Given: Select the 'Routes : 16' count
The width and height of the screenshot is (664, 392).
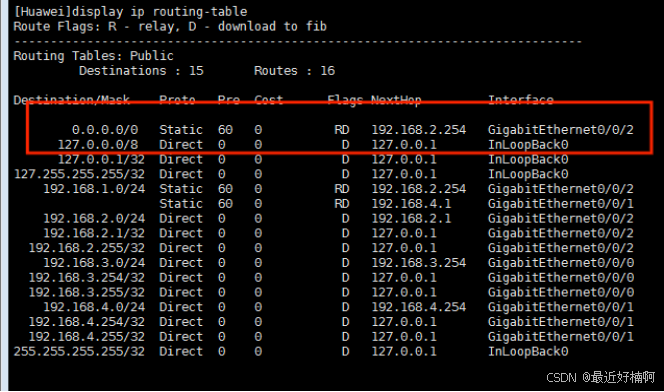Looking at the screenshot, I should point(294,71).
